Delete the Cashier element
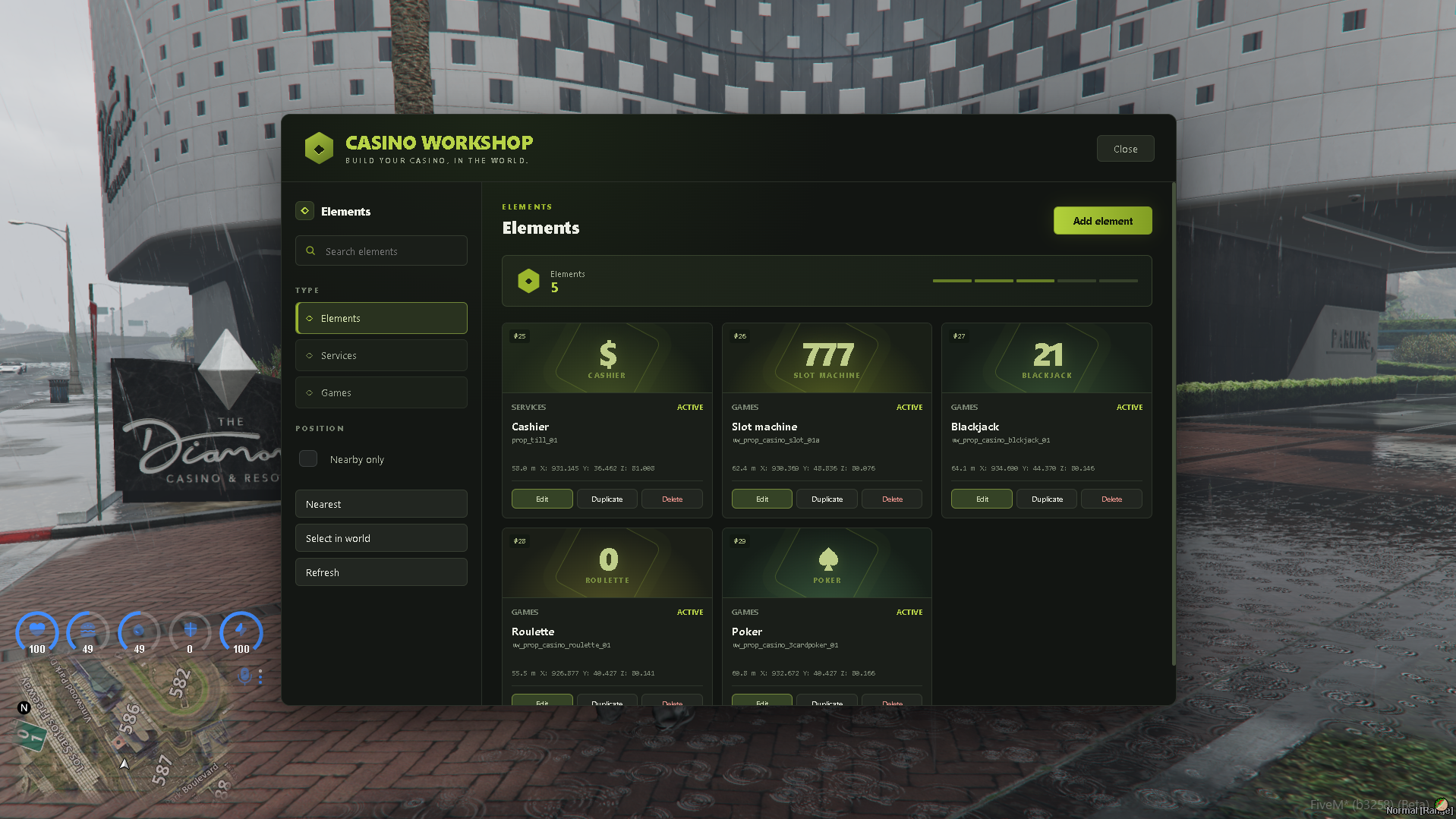1456x819 pixels. [x=672, y=499]
